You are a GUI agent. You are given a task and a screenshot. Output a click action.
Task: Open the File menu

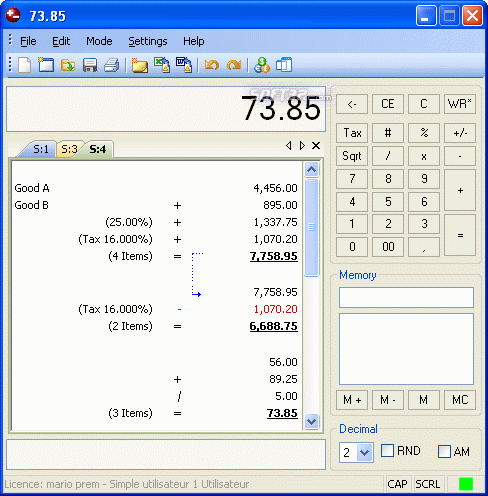tap(28, 41)
